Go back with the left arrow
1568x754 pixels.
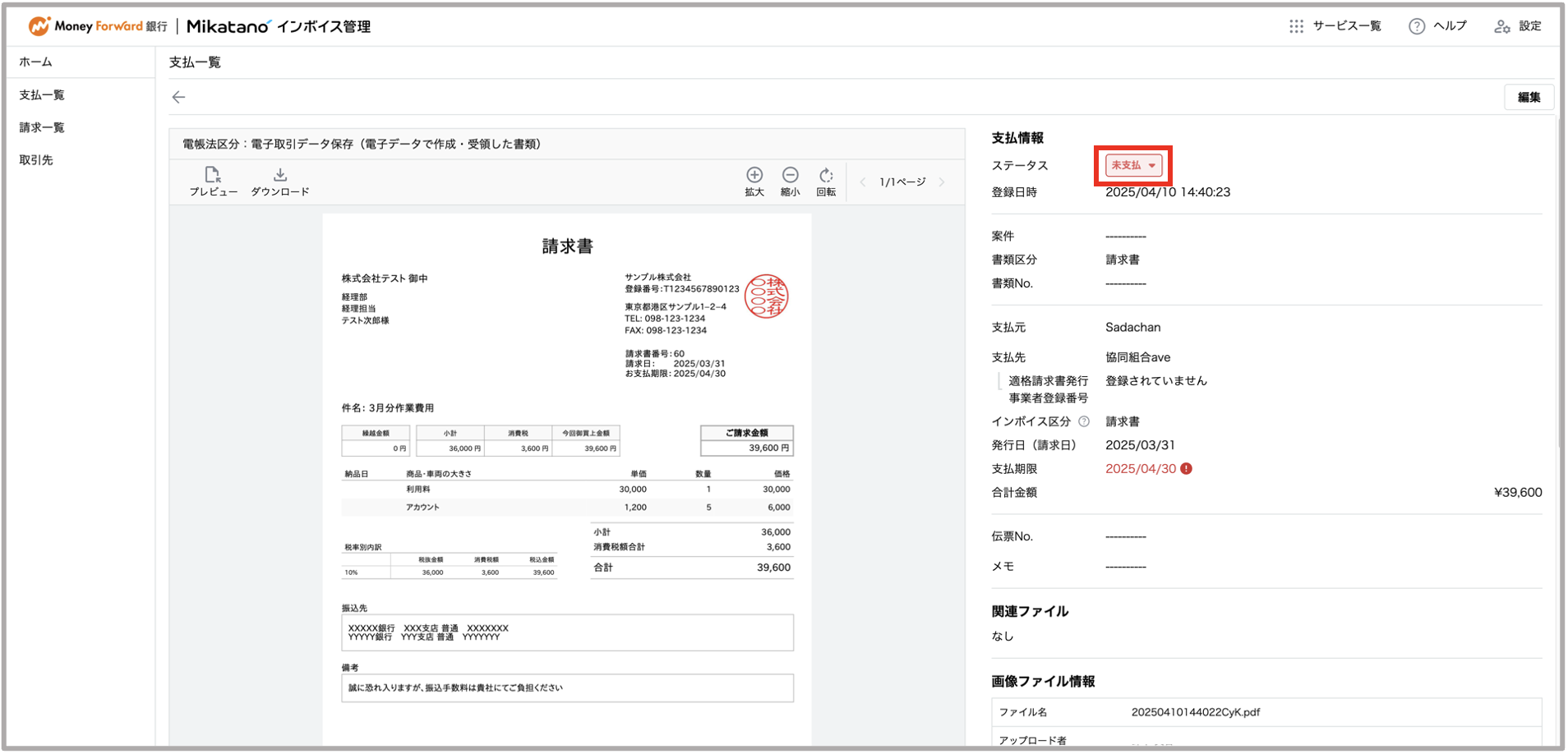(x=178, y=97)
